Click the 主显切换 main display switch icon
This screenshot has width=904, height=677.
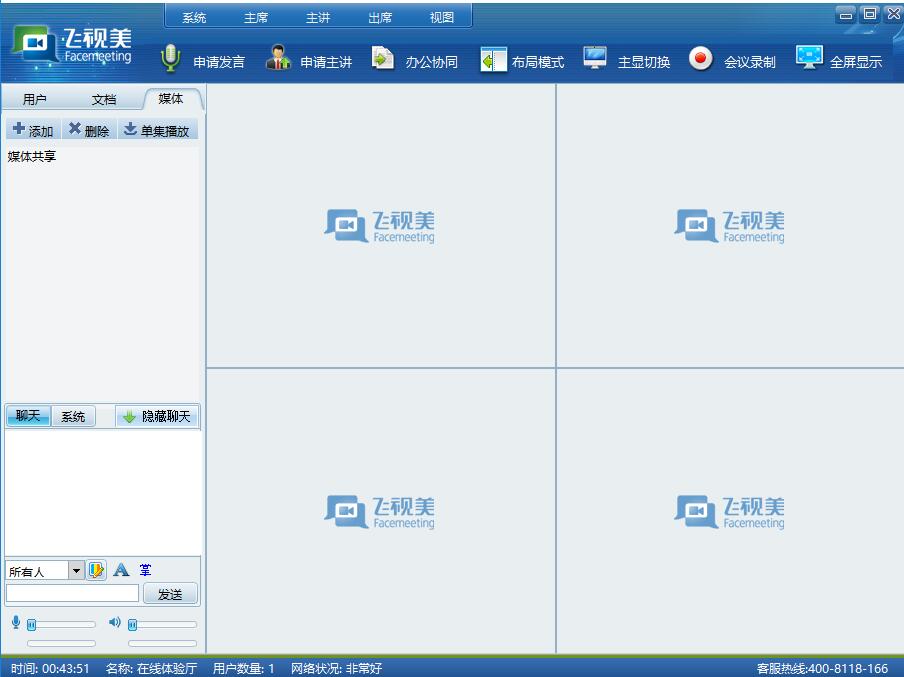596,58
